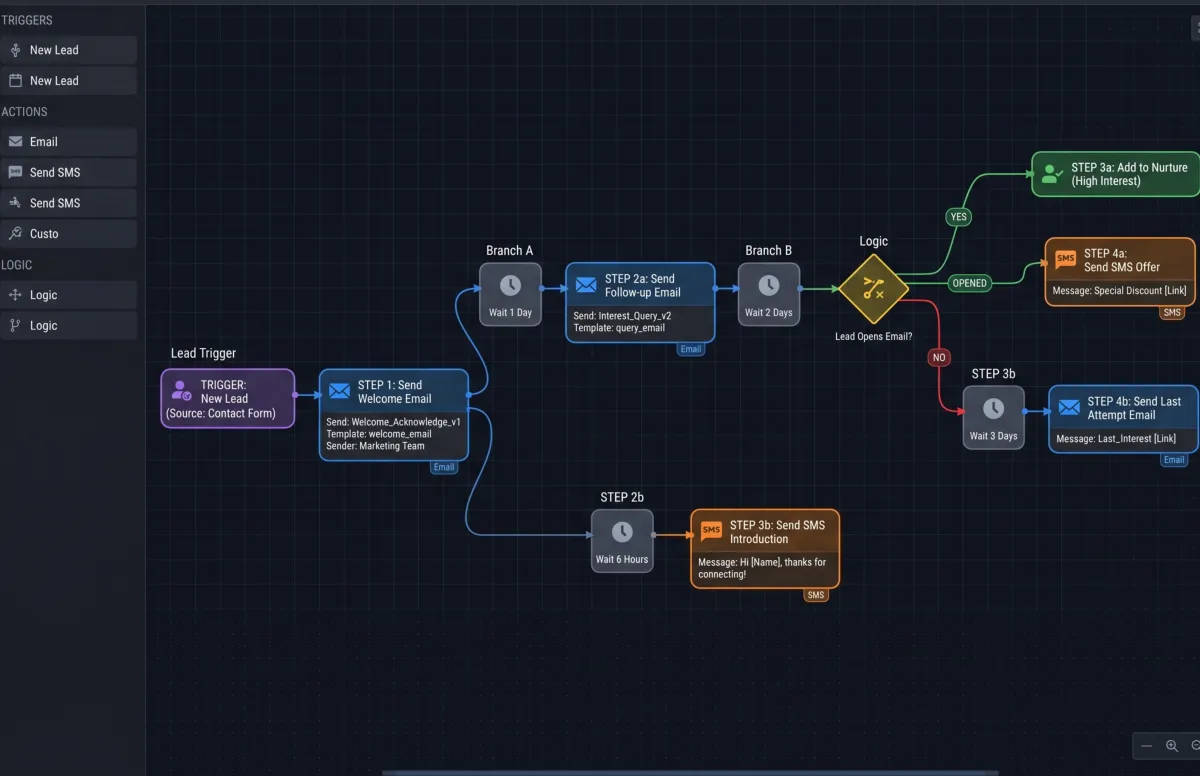
Task: Click 'Message: Hi [Name], thanks for connecting!' text
Action: (x=762, y=568)
